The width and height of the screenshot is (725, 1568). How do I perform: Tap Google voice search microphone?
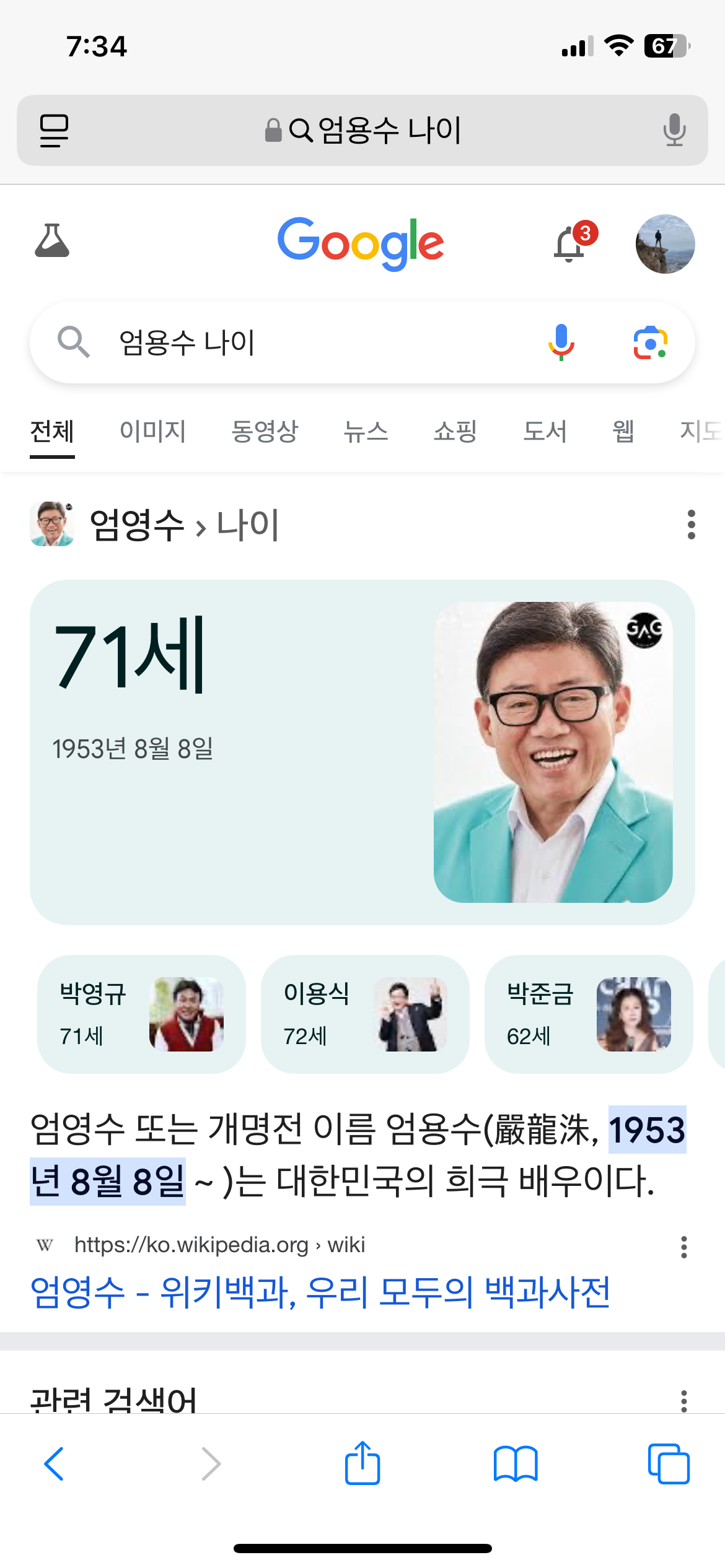coord(561,342)
